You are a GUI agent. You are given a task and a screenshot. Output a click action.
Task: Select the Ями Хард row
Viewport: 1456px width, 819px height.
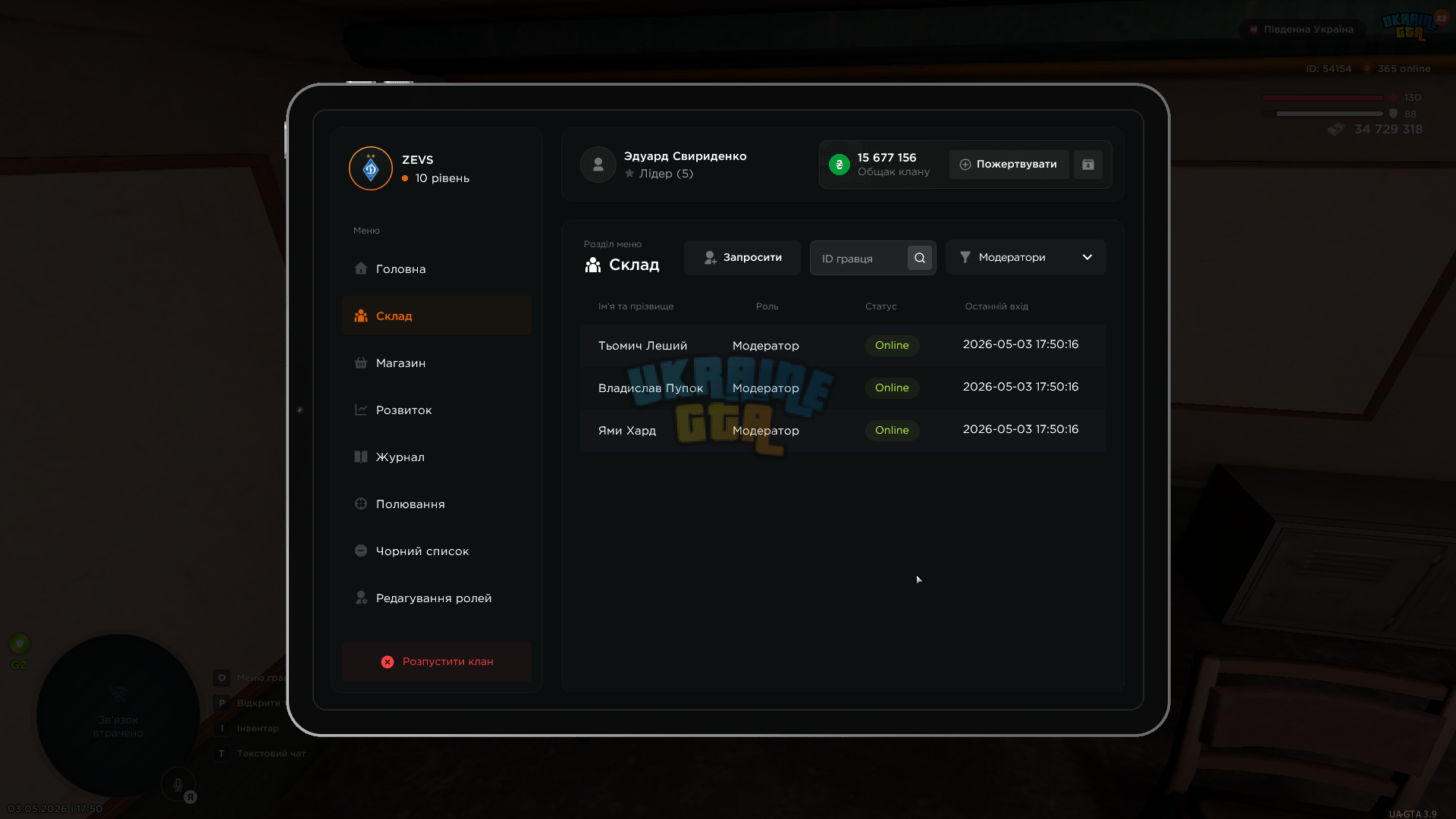(x=843, y=431)
